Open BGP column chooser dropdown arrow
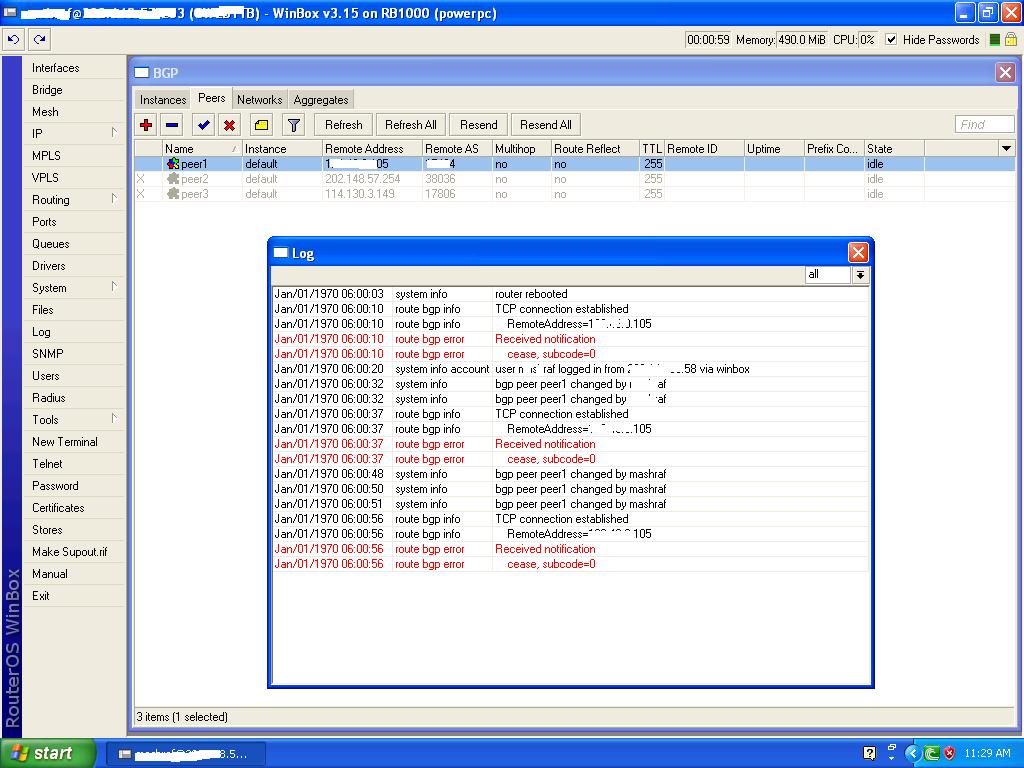The height and width of the screenshot is (768, 1024). click(1006, 149)
